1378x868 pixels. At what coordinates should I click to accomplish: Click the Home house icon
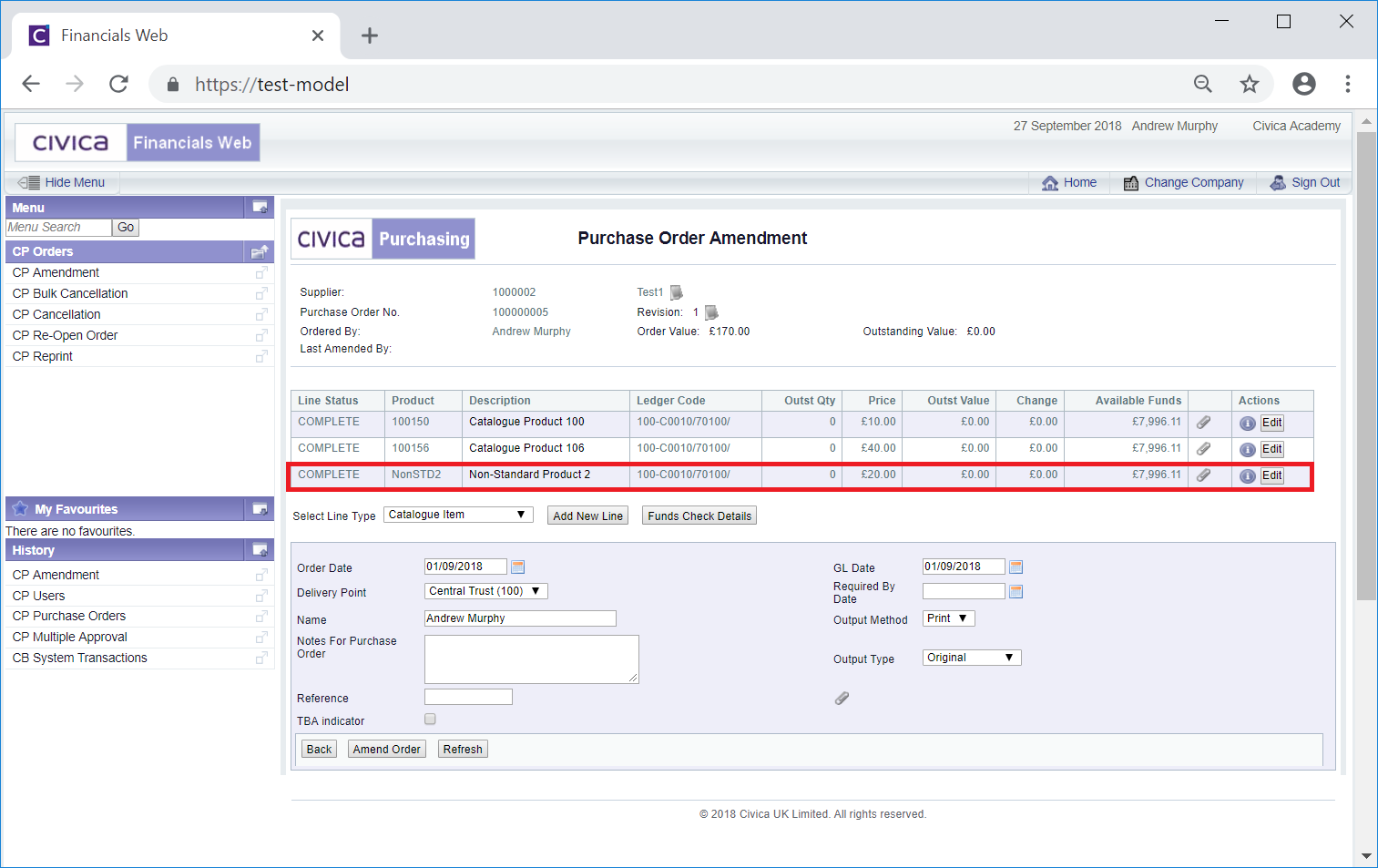tap(1050, 183)
